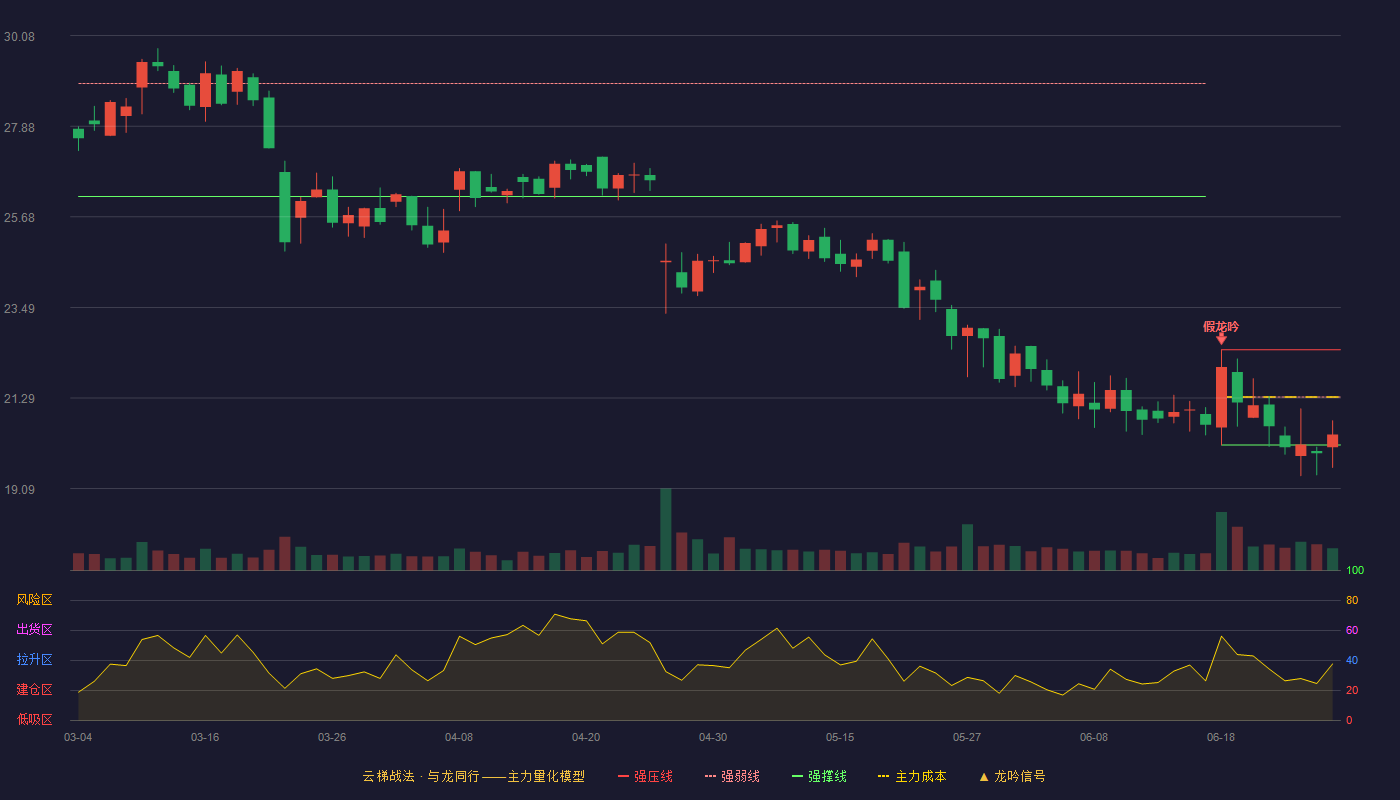Select the 低吸区 zone label
The image size is (1400, 800).
(x=34, y=719)
